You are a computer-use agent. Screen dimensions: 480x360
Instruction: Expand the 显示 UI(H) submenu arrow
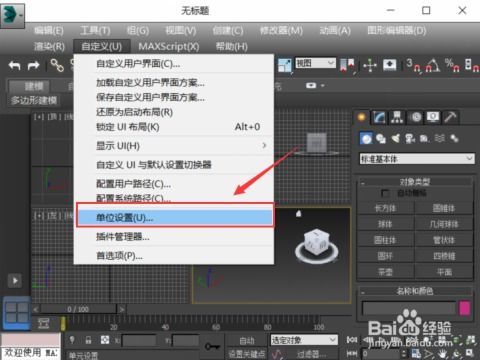[x=264, y=146]
